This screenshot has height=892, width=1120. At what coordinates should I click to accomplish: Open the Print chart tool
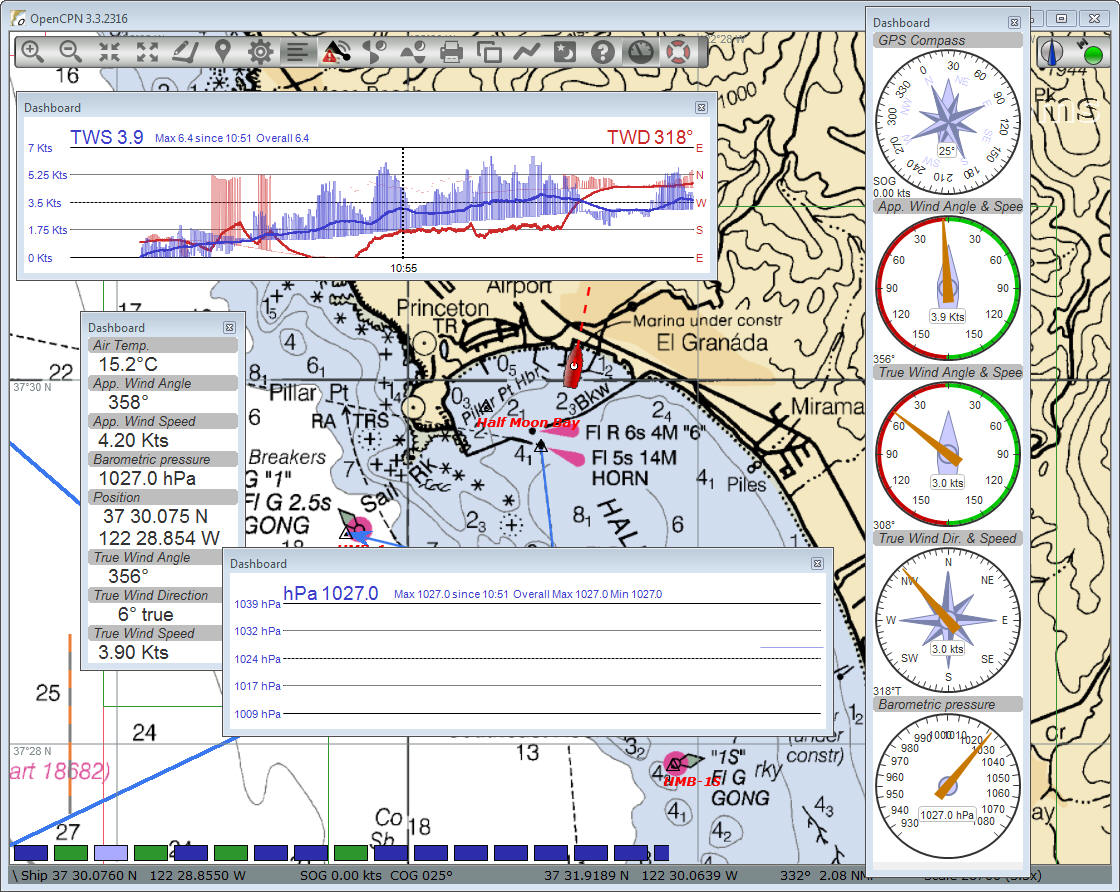coord(451,52)
